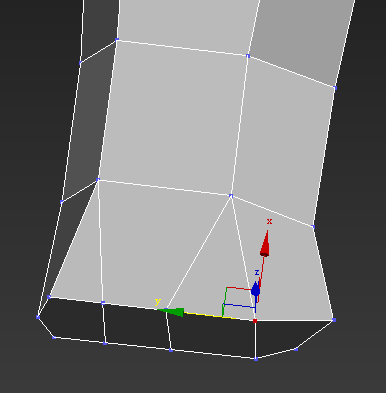
Task: Grab the green Y-axis gizmo arrow
Action: [171, 312]
